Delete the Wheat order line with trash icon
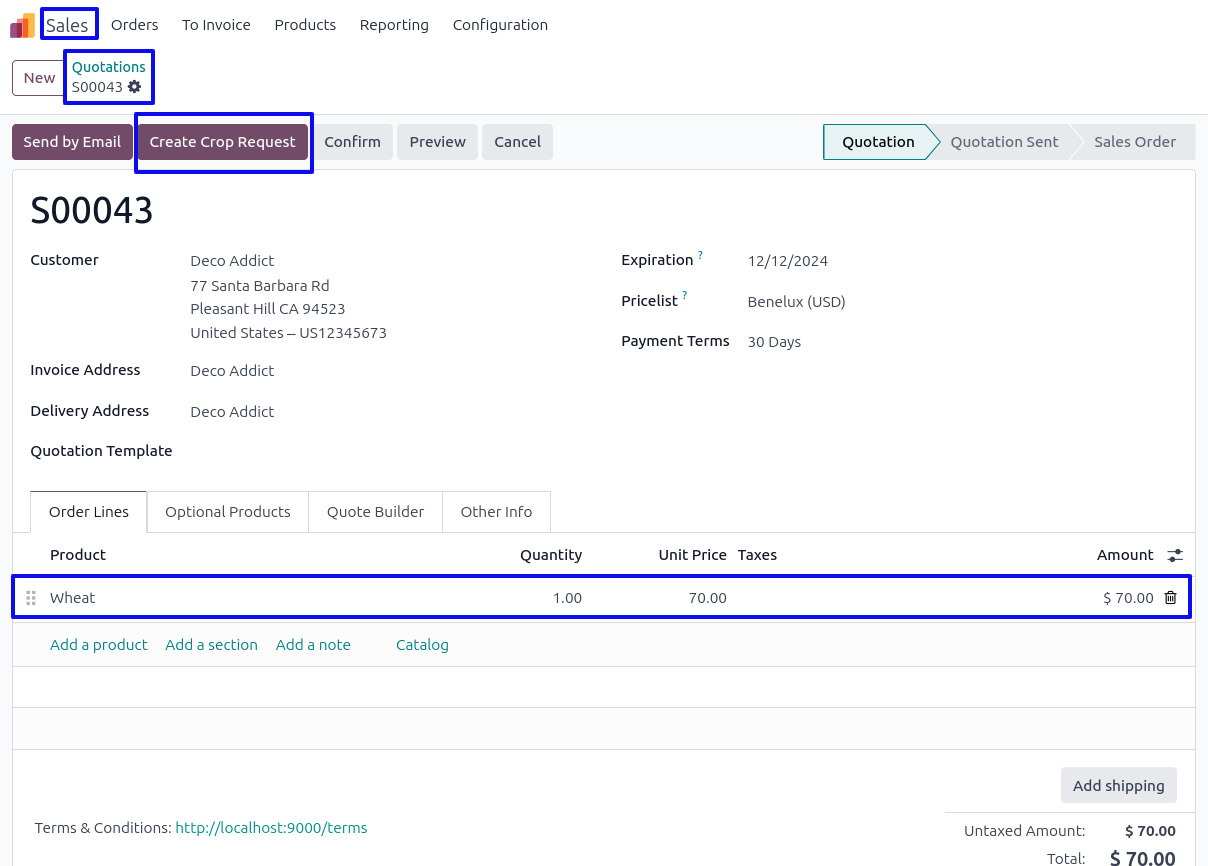Screen dimensions: 1208x866 coord(1170,598)
